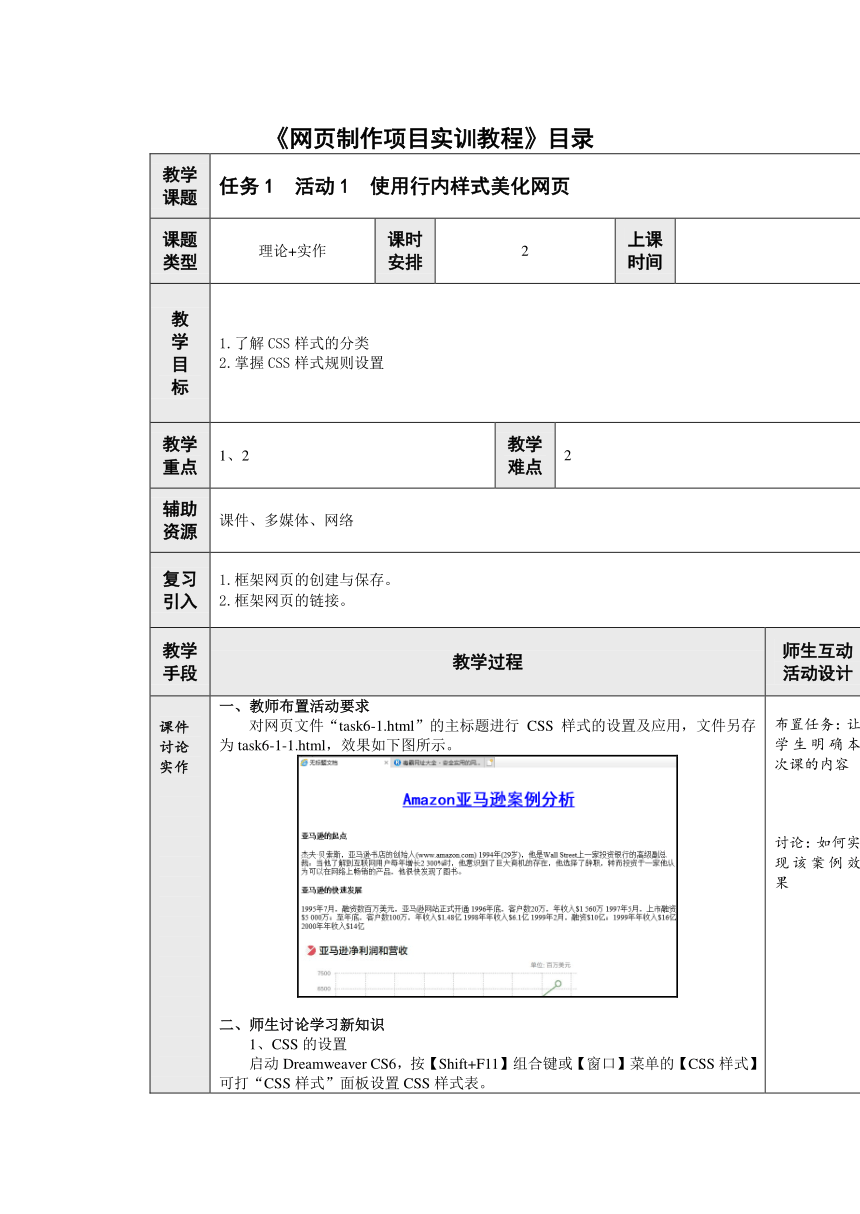Click the line 1.框架网页的创建与保存。
The height and width of the screenshot is (1214, 860).
click(x=306, y=580)
